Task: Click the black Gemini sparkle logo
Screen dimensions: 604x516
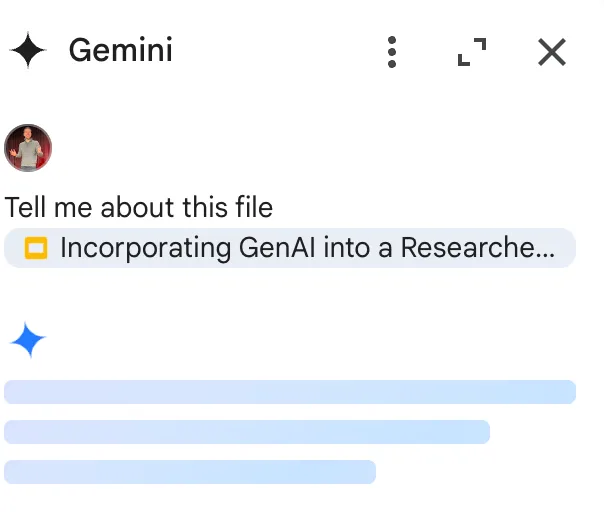Action: pyautogui.click(x=28, y=50)
